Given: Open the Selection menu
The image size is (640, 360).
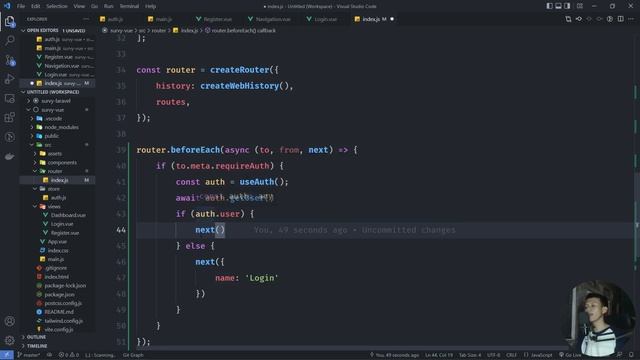Looking at the screenshot, I should pyautogui.click(x=57, y=6).
